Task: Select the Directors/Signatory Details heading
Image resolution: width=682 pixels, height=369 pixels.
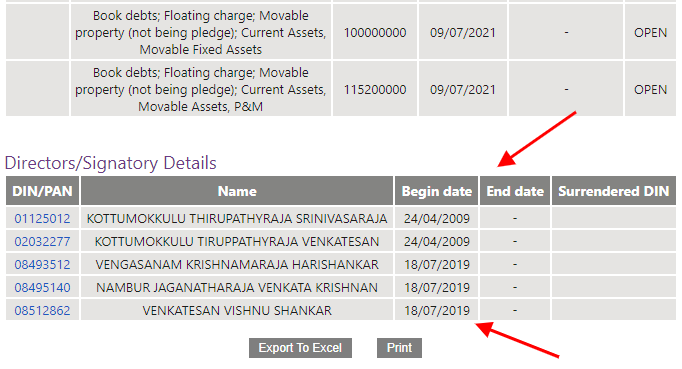Action: point(110,163)
